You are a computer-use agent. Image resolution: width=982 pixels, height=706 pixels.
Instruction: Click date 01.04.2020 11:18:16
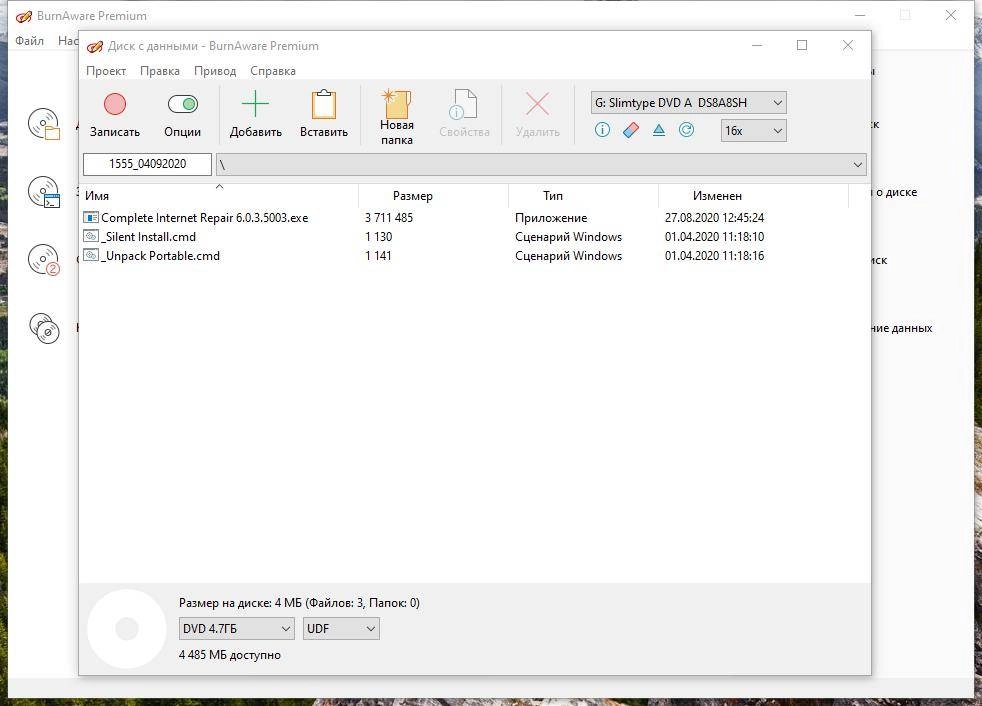pos(715,256)
